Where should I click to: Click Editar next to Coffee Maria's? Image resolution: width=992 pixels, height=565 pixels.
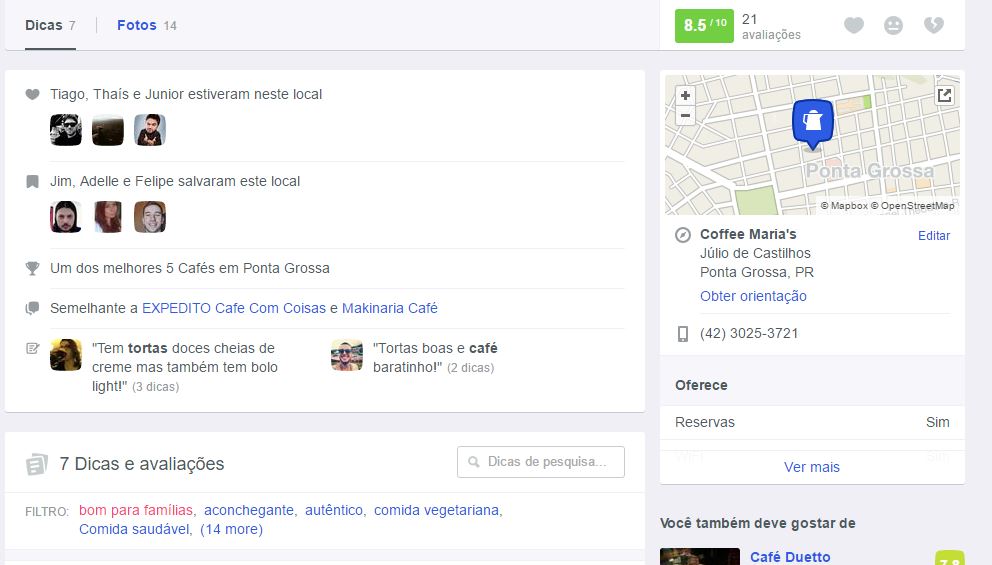934,235
